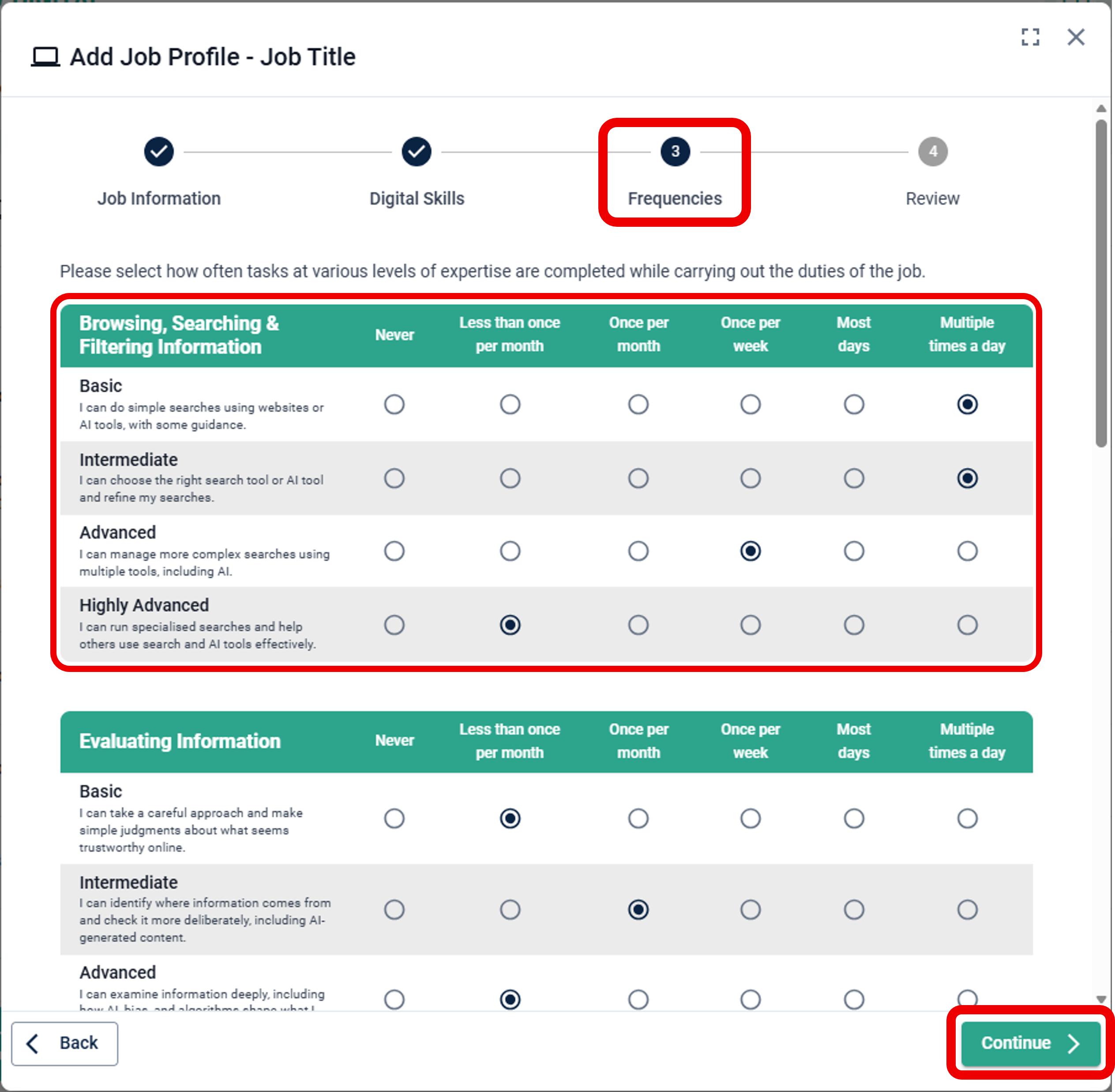
Task: Click the step 3 Frequencies circle icon
Action: coord(675,152)
